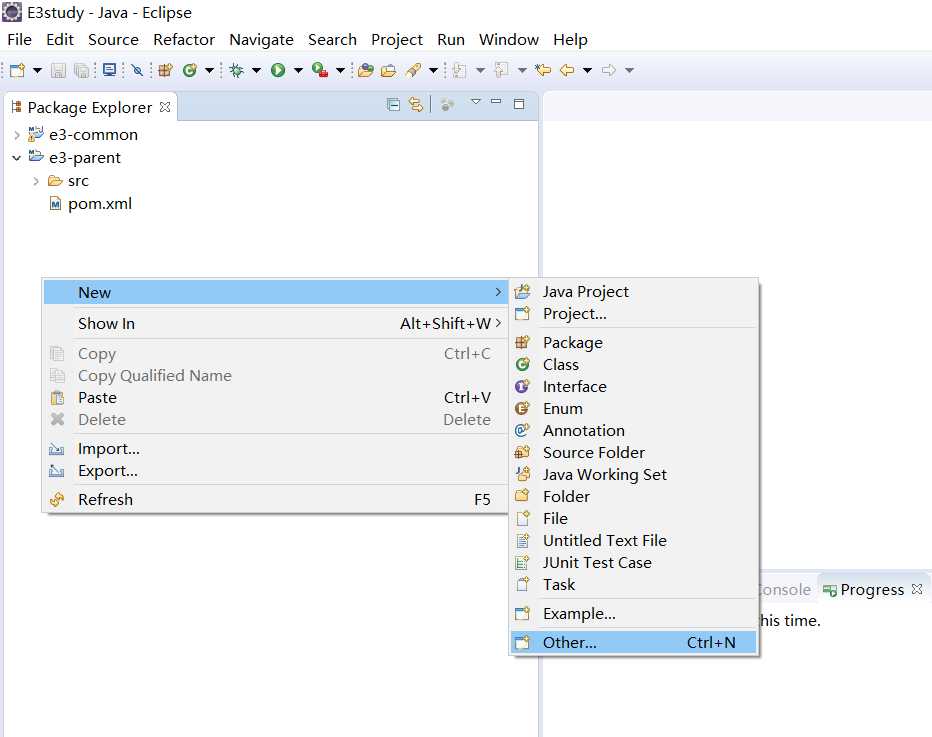Screen dimensions: 932x737
Task: Open the Search dropdown arrow
Action: 433,71
